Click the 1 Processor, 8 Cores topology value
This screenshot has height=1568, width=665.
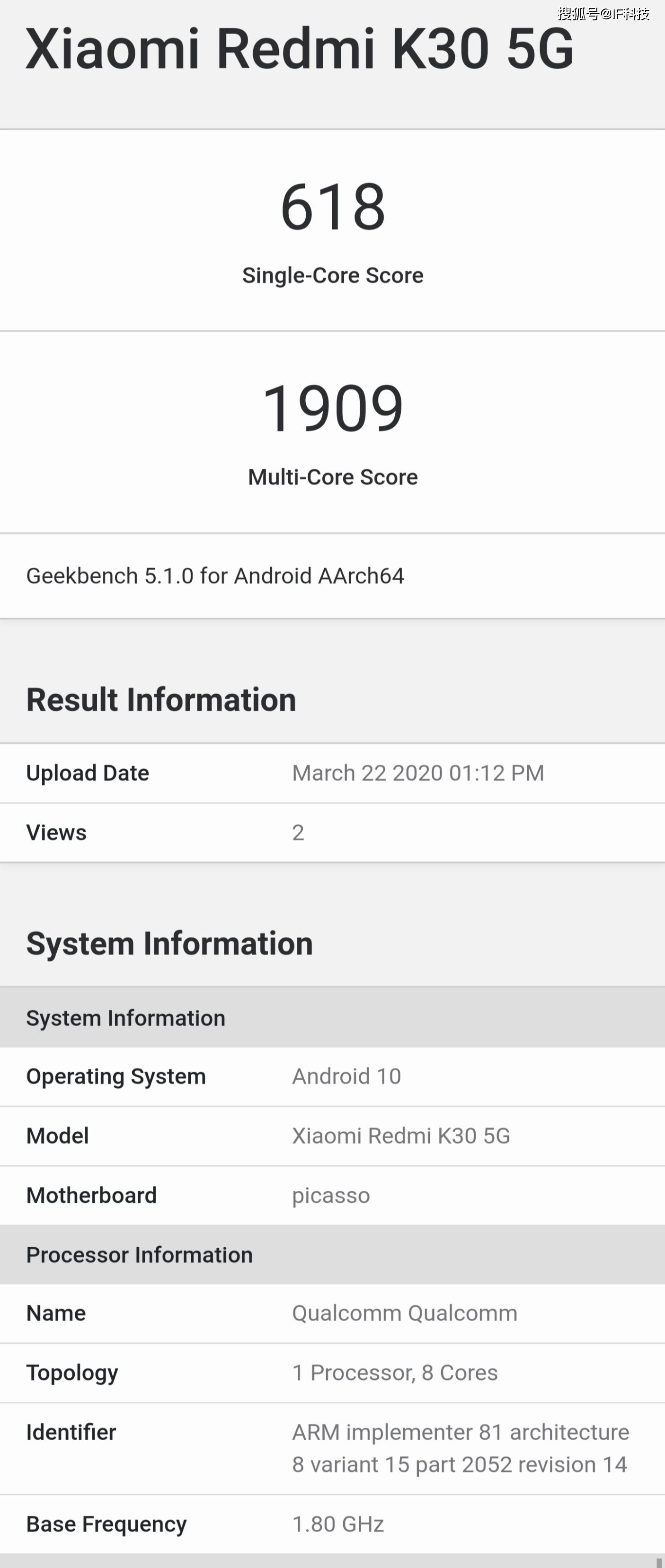395,1373
